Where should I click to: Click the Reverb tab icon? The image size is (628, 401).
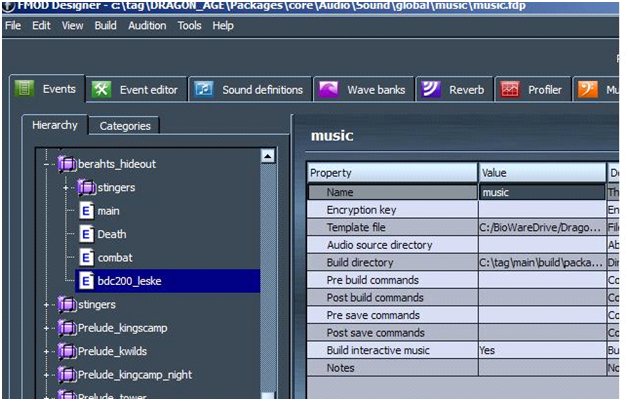tap(430, 89)
